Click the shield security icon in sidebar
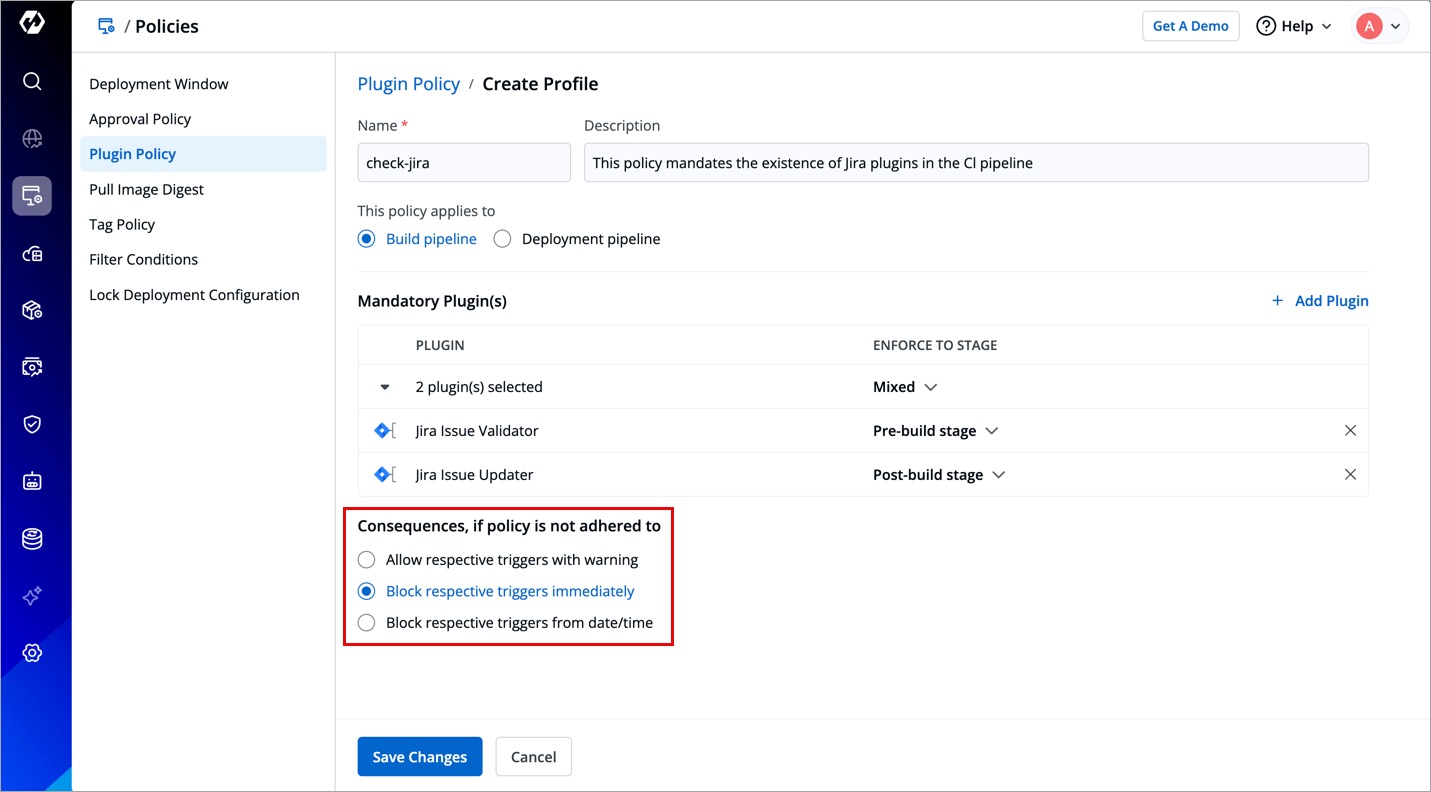This screenshot has height=792, width=1431. click(32, 424)
